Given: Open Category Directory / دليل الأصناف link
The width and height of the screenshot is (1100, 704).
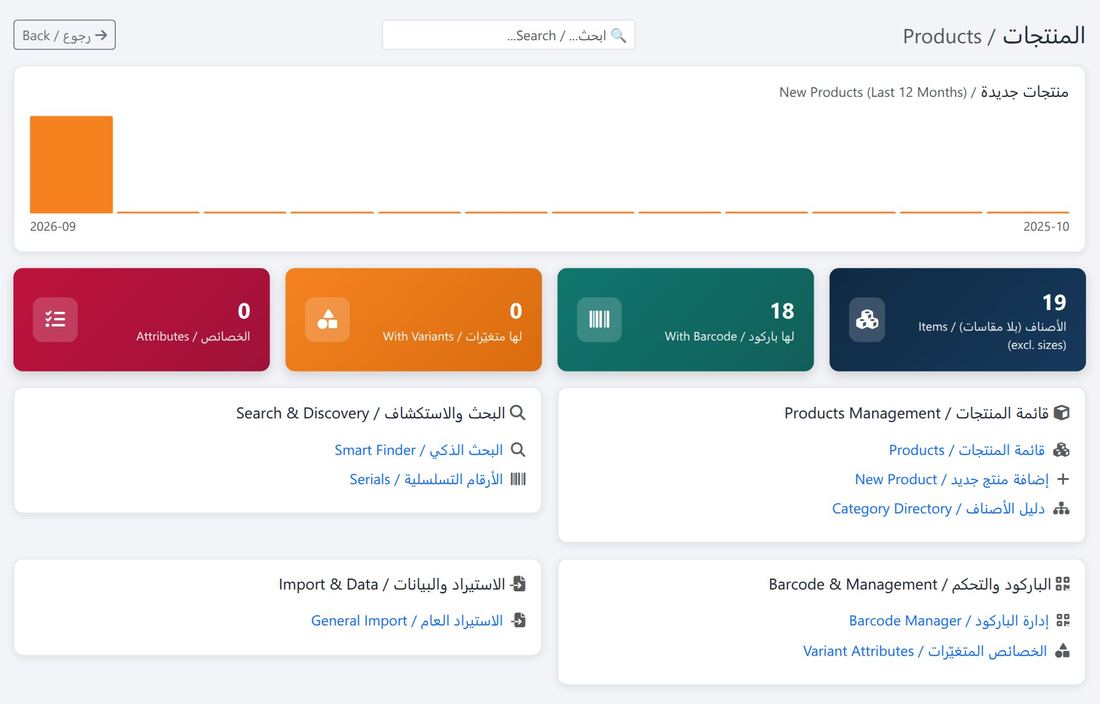Looking at the screenshot, I should point(938,509).
